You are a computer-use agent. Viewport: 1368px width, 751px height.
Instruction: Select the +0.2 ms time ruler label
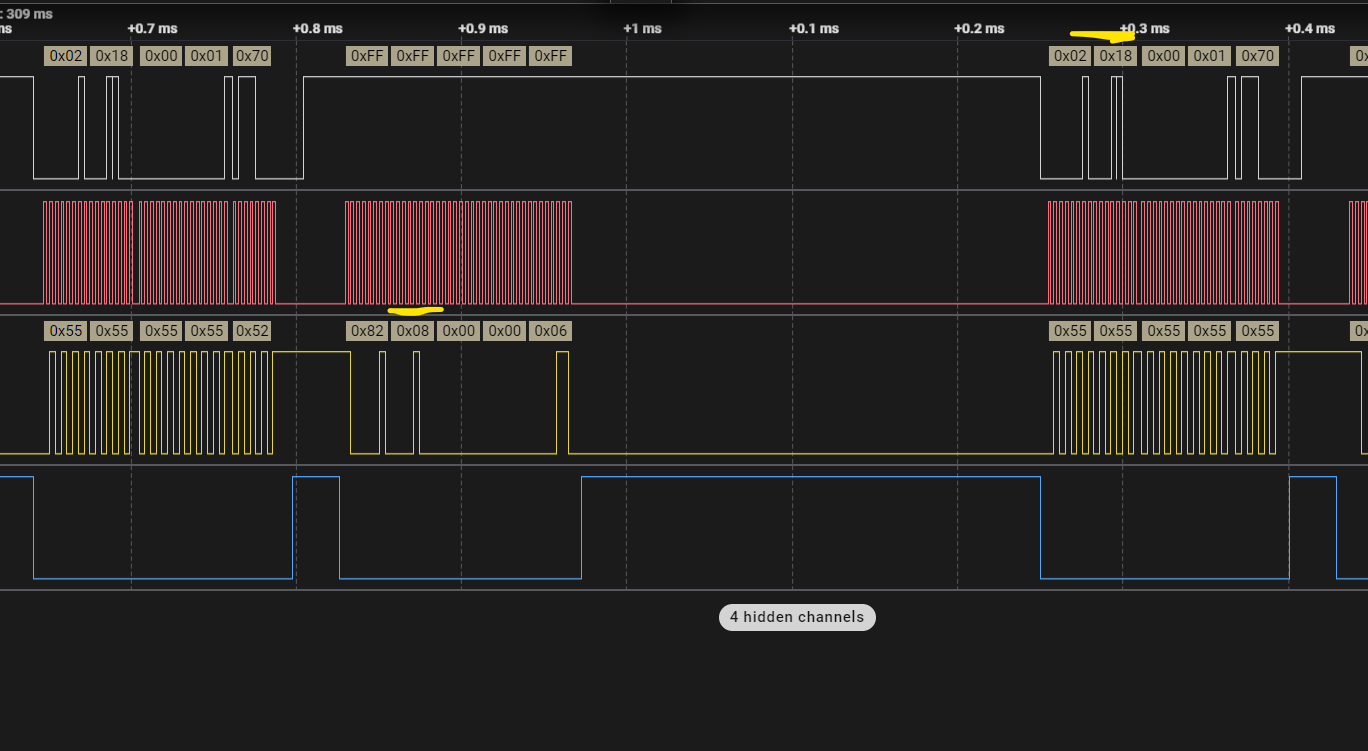coord(979,28)
